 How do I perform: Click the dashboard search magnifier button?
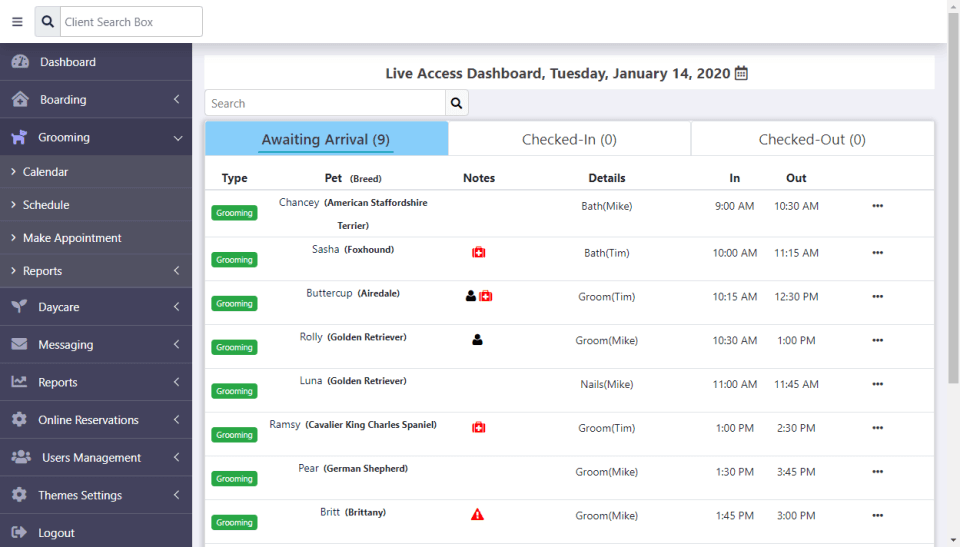456,103
